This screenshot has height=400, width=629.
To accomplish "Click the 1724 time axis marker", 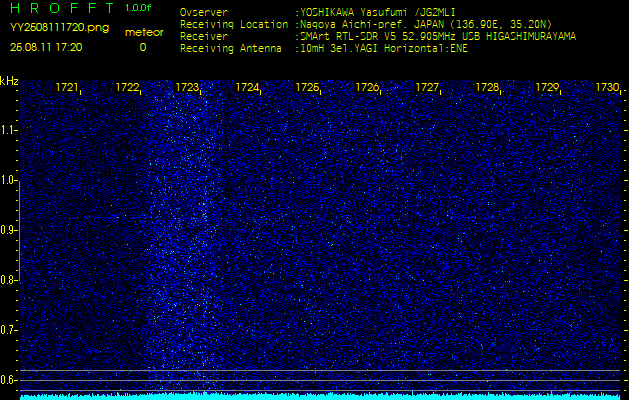I will click(x=247, y=87).
